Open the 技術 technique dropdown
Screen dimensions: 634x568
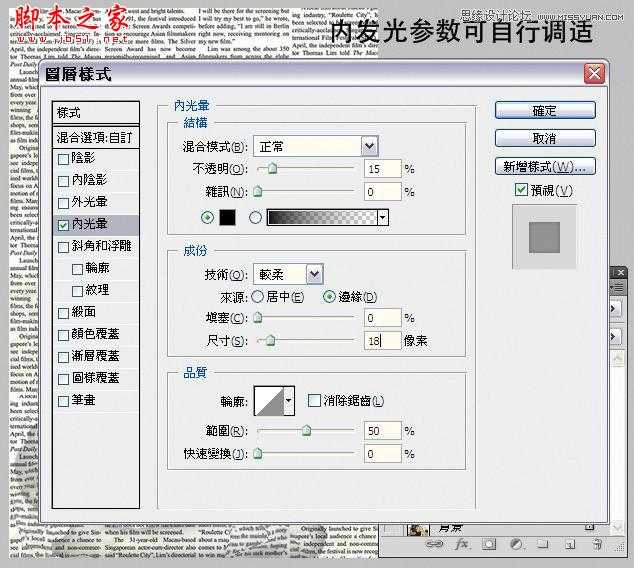coord(315,274)
